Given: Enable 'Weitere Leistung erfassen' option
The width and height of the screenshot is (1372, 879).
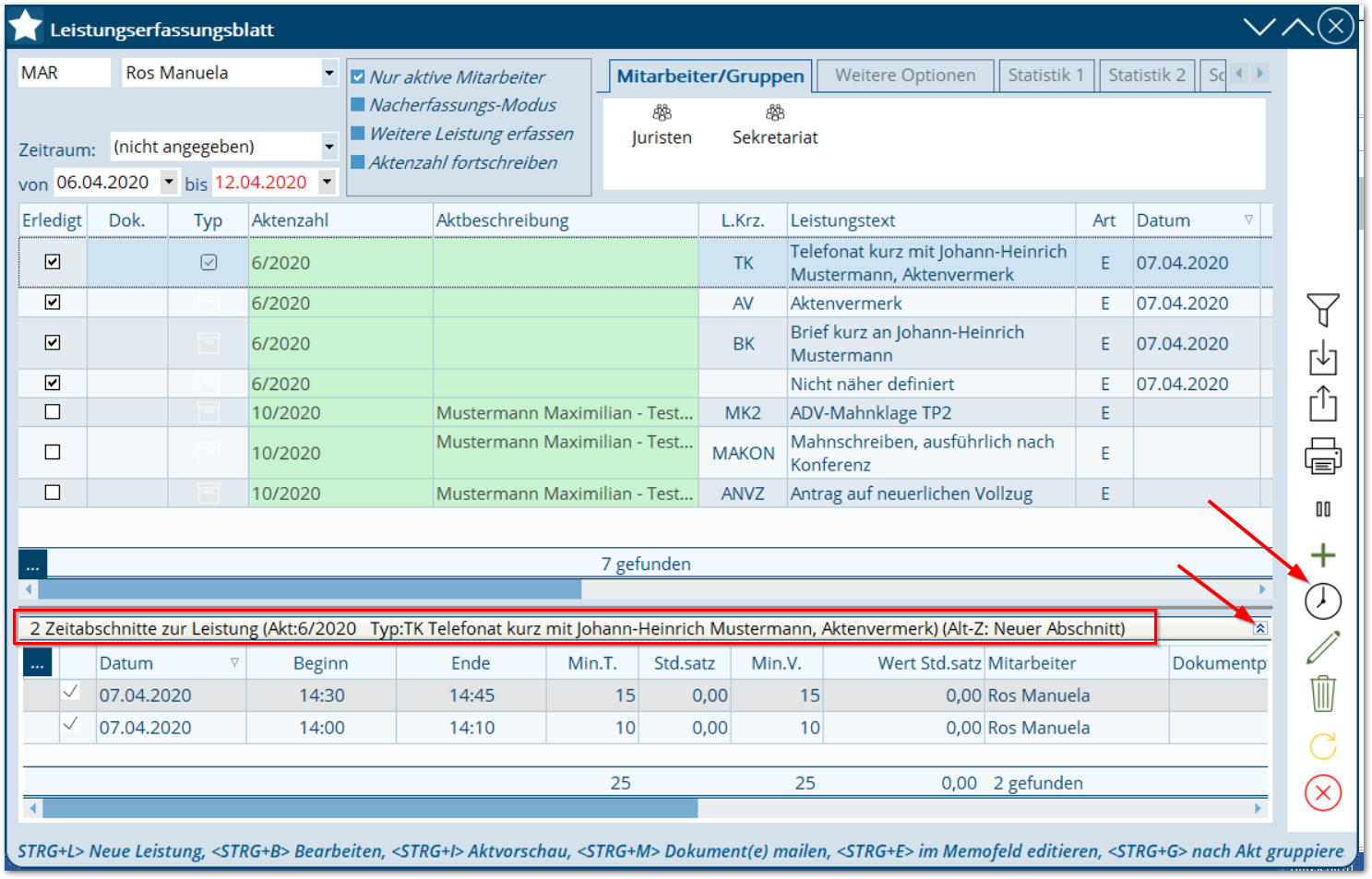Looking at the screenshot, I should (358, 134).
